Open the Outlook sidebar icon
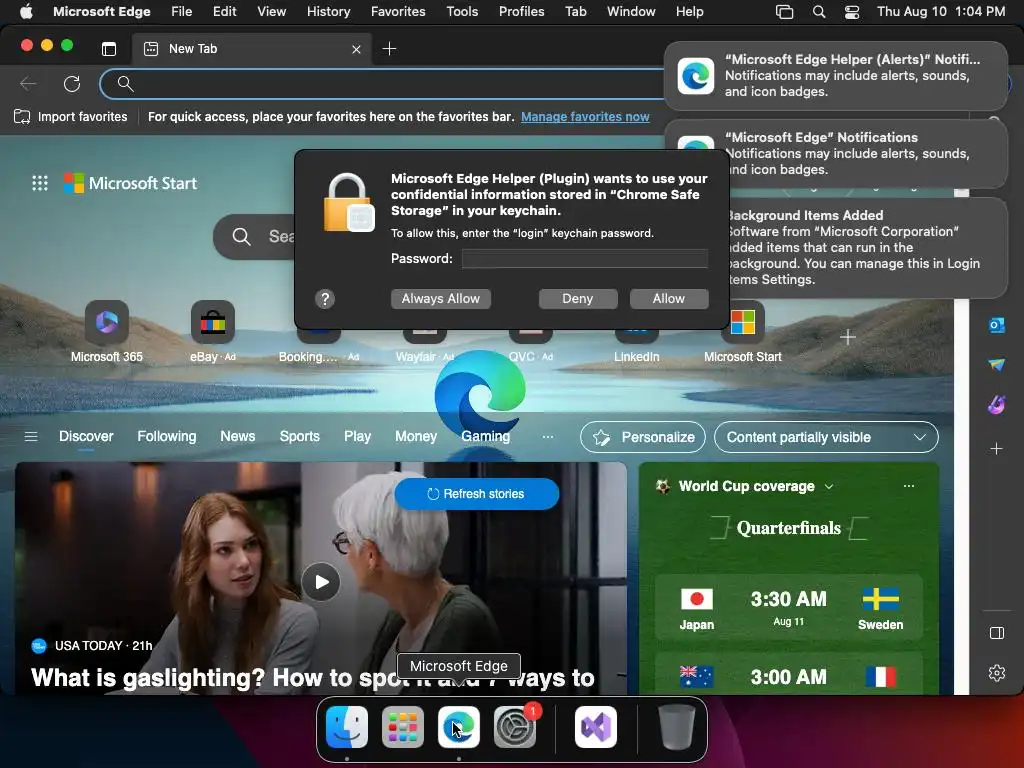The width and height of the screenshot is (1024, 768). click(x=997, y=325)
